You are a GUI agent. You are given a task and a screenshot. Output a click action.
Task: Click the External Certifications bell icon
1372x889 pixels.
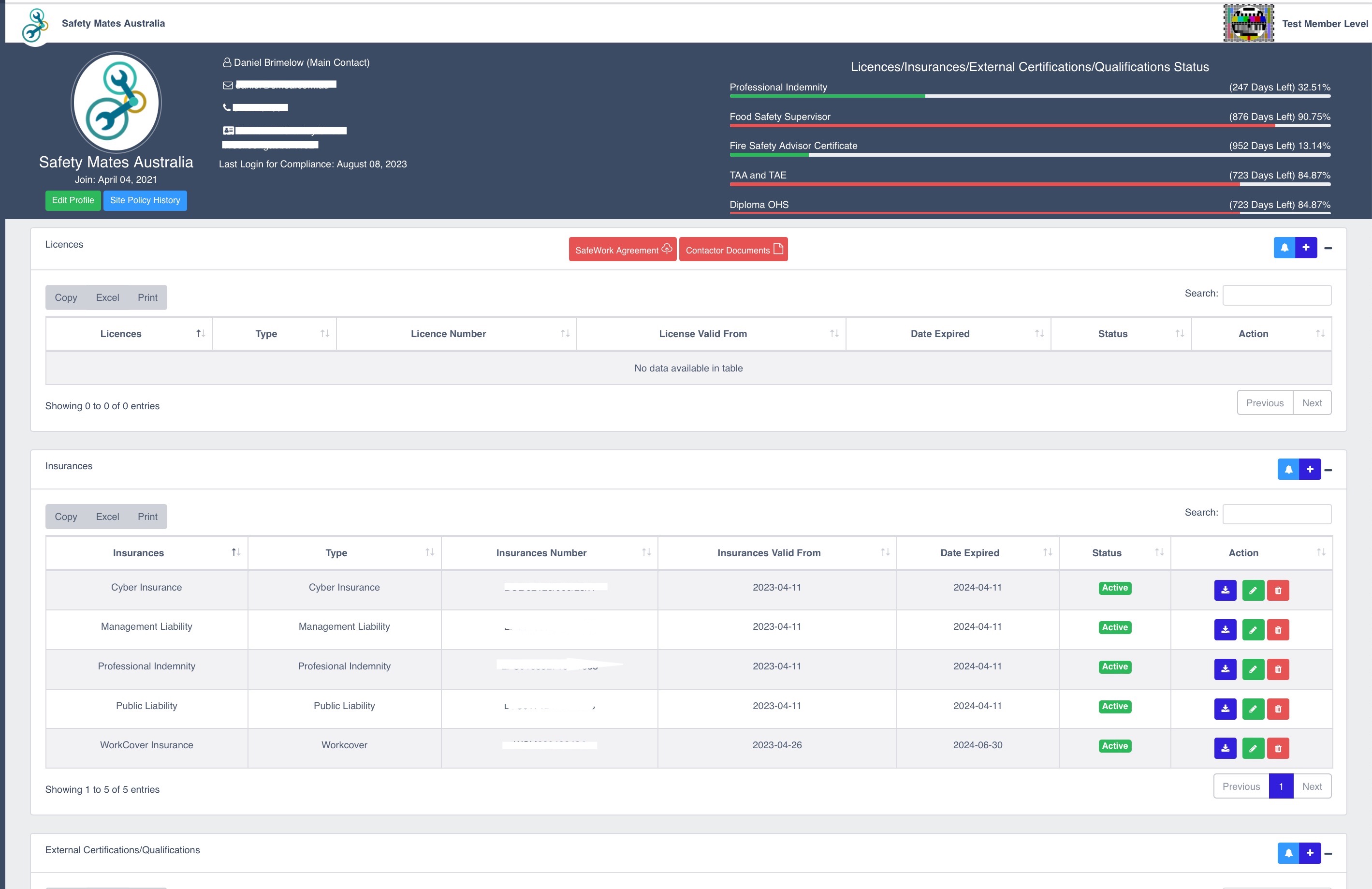pyautogui.click(x=1288, y=853)
